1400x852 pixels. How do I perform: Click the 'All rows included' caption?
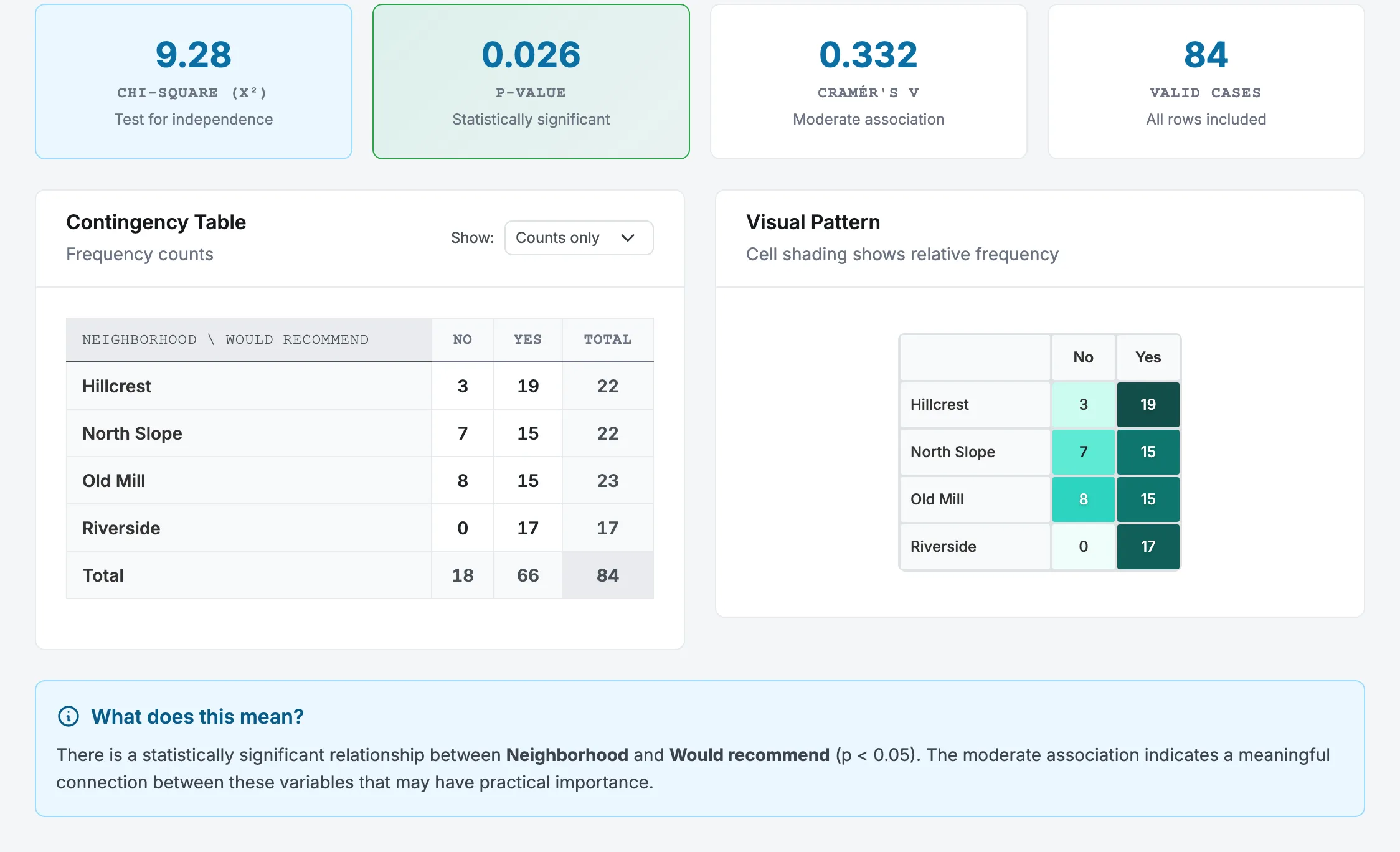pos(1206,120)
